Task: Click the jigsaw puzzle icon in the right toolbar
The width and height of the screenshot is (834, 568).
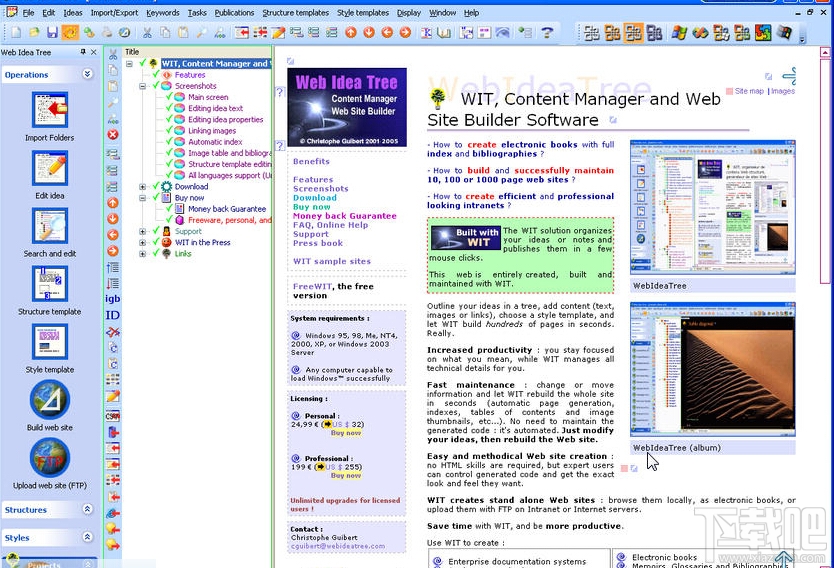Action: [763, 32]
